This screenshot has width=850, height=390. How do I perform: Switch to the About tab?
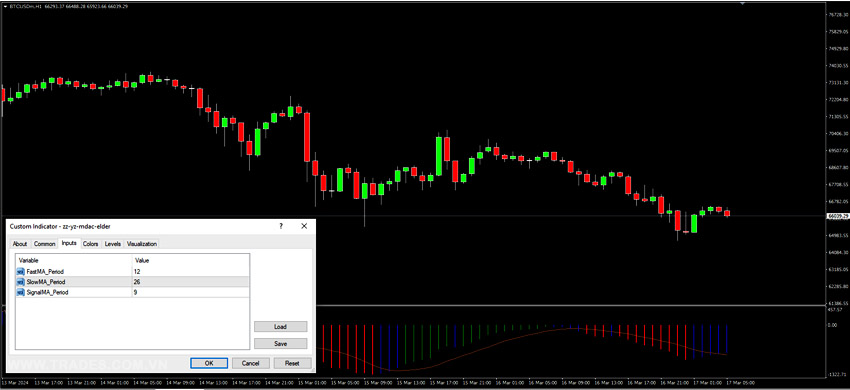coord(20,244)
